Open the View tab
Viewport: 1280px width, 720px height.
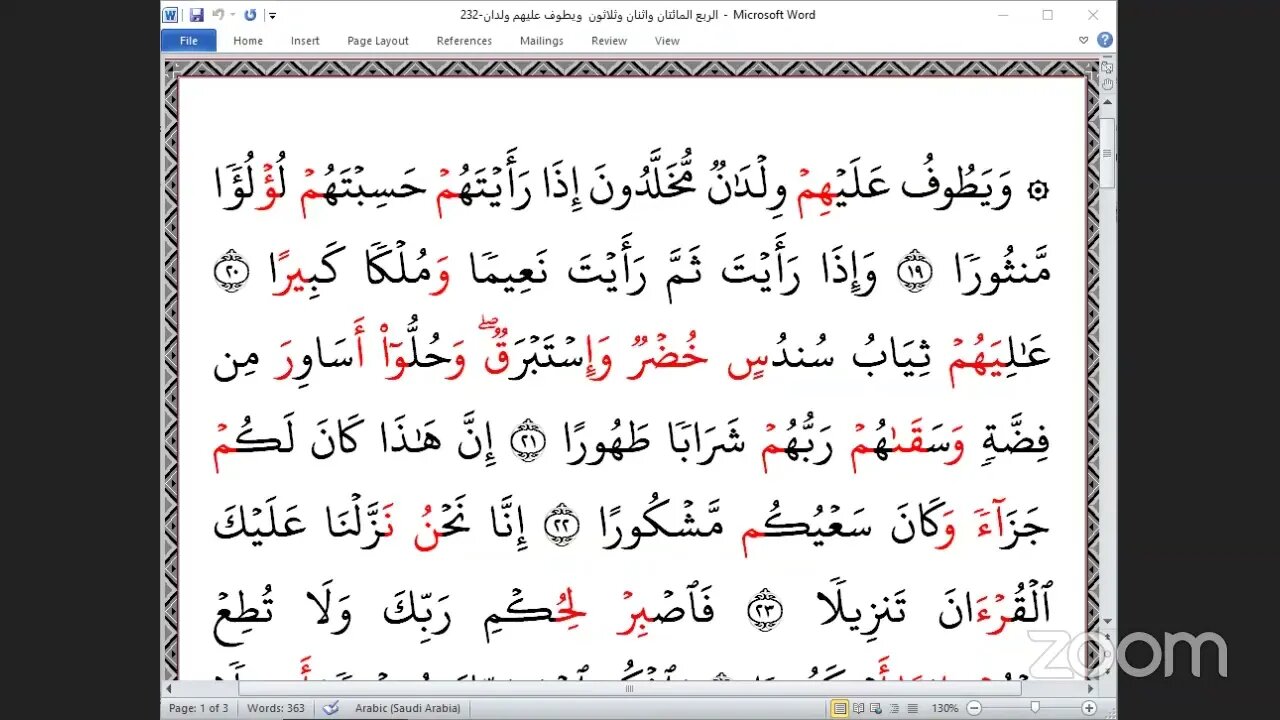pyautogui.click(x=667, y=41)
